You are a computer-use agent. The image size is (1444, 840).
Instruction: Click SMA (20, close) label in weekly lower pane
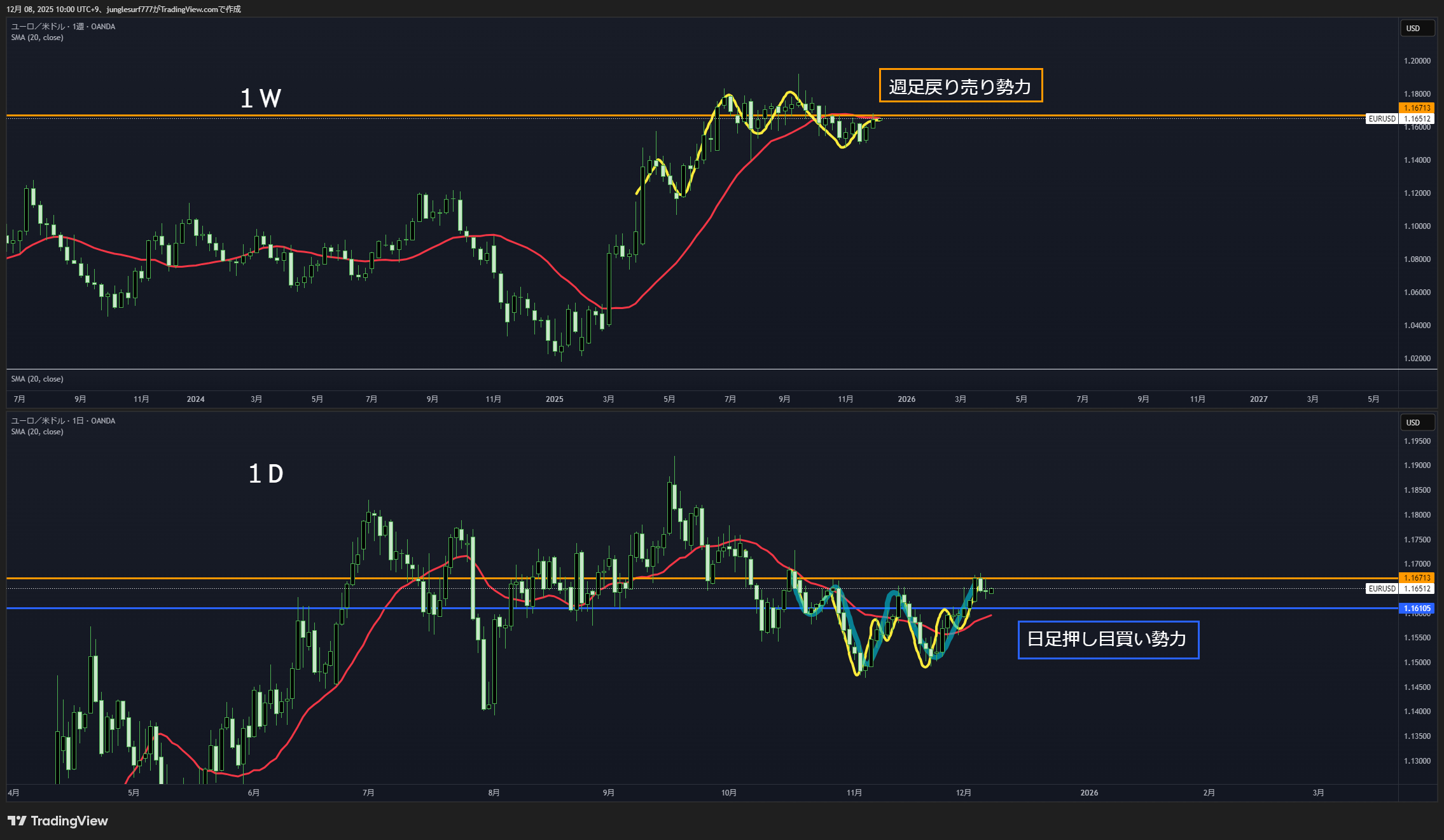[x=37, y=379]
